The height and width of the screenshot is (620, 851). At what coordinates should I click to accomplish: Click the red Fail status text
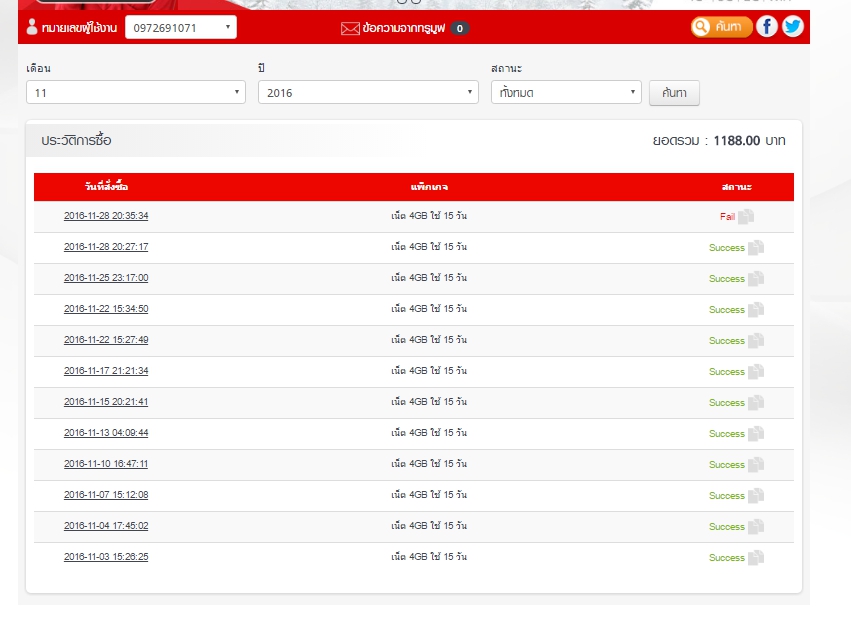pyautogui.click(x=727, y=217)
